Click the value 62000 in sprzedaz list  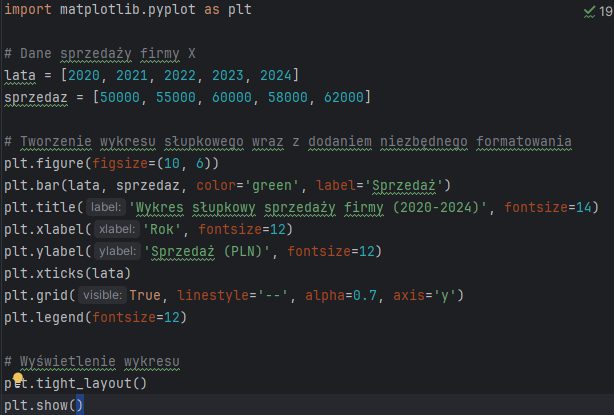click(x=343, y=98)
